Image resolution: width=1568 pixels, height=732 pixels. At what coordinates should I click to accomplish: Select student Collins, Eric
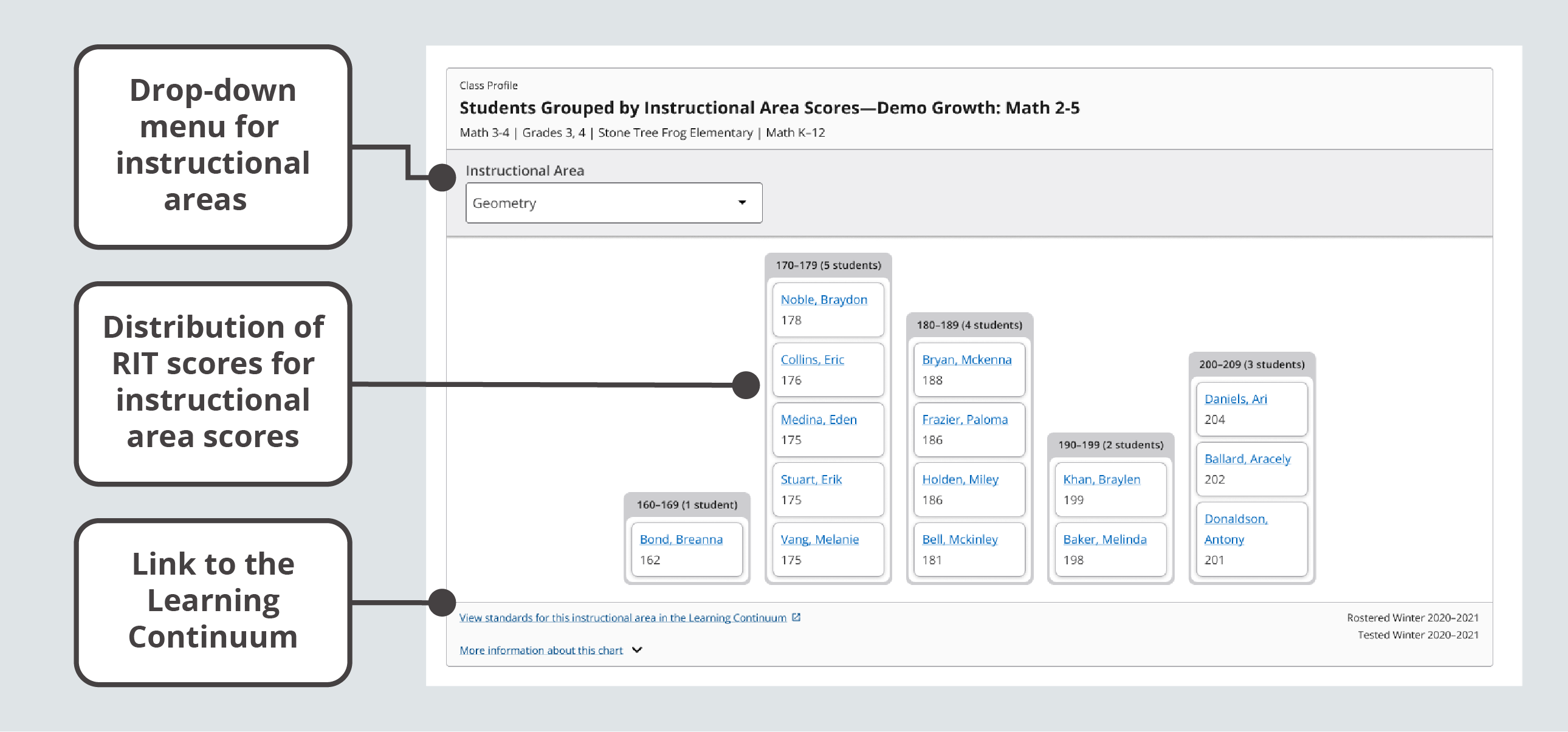pos(812,359)
